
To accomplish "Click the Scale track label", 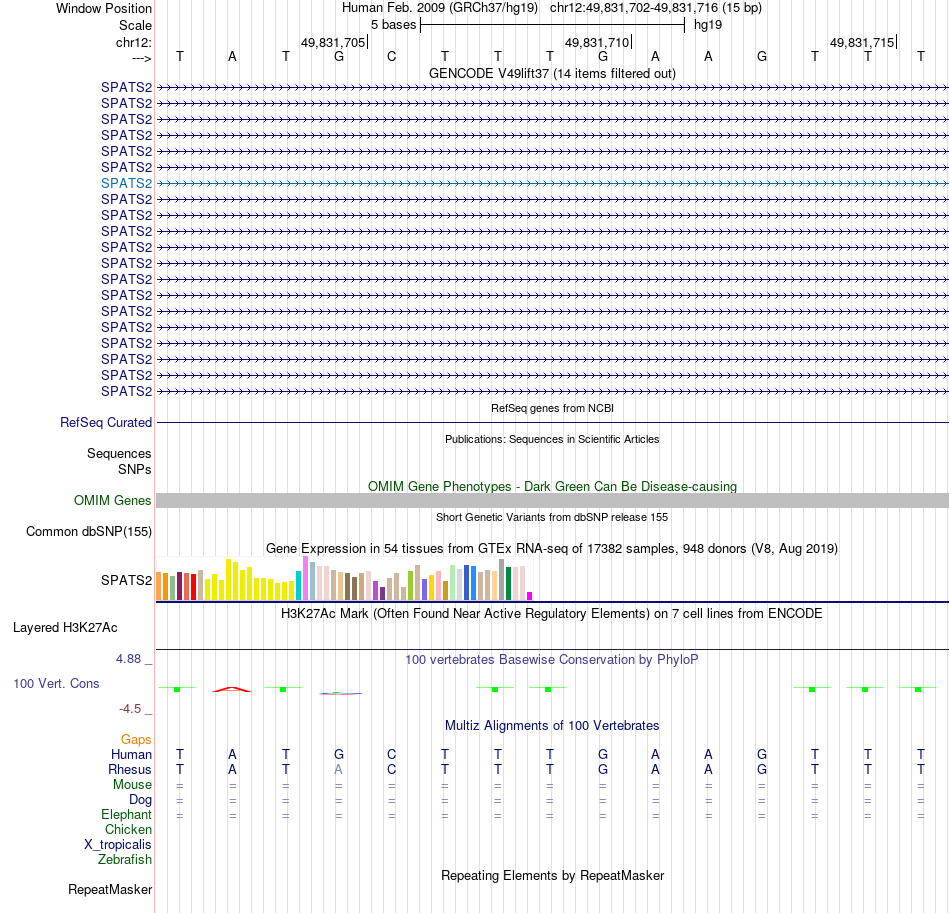I will 135,25.
